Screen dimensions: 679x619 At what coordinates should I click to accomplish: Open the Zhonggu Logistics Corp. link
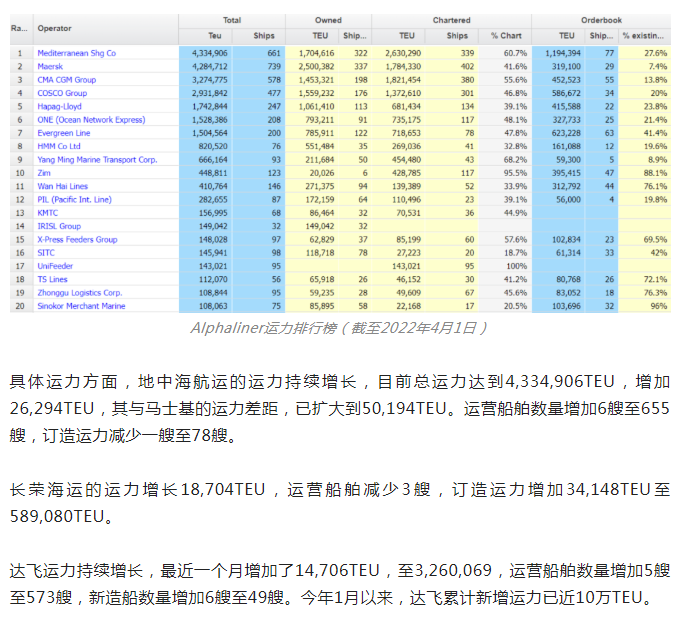pyautogui.click(x=80, y=293)
